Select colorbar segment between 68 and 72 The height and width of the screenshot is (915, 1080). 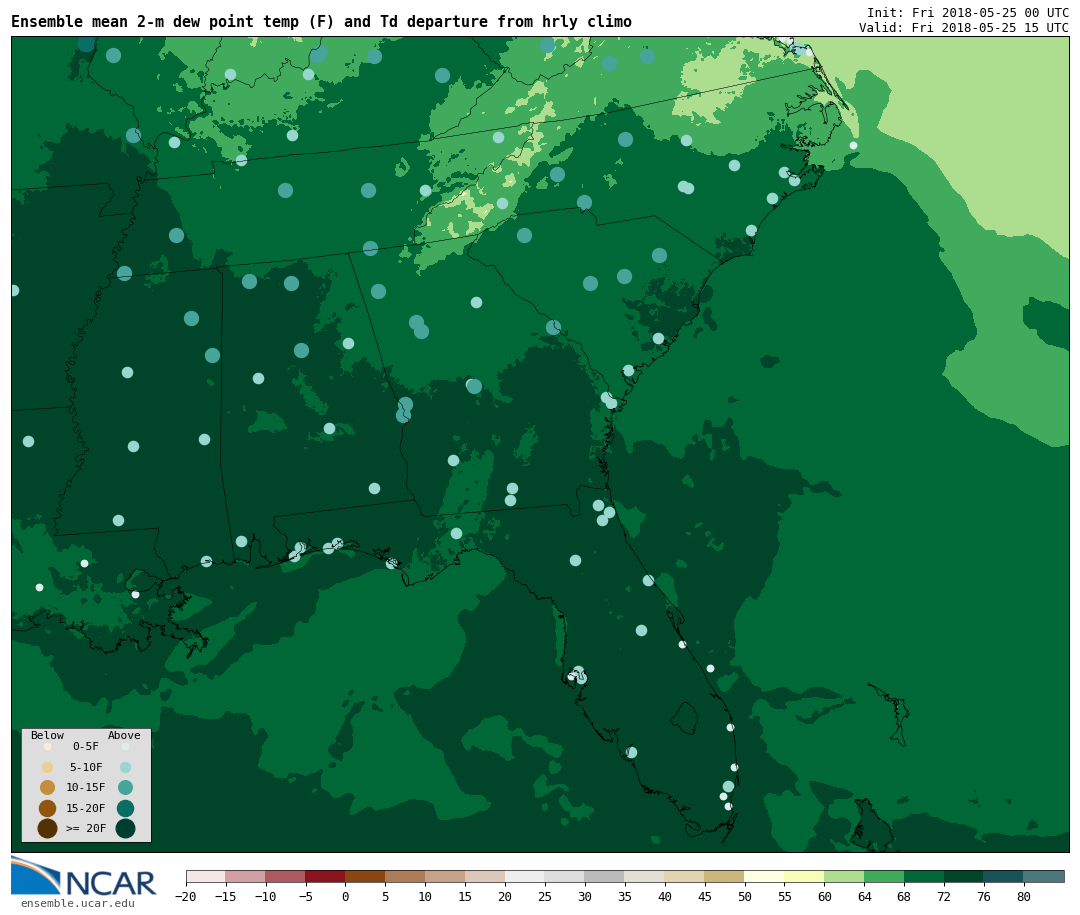[x=925, y=876]
